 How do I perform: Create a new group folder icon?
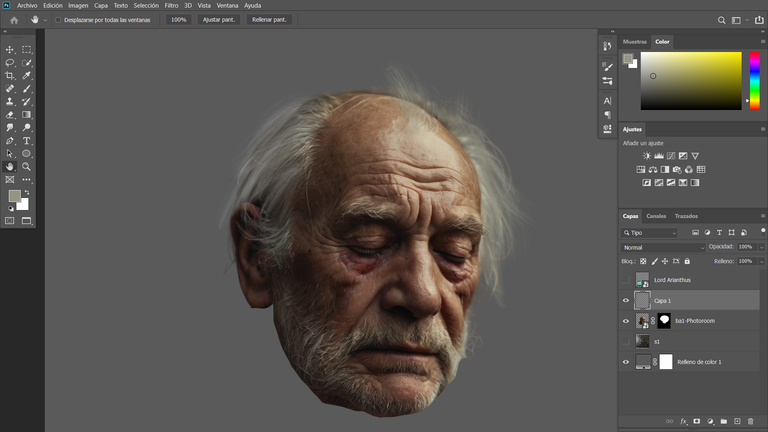click(x=723, y=421)
